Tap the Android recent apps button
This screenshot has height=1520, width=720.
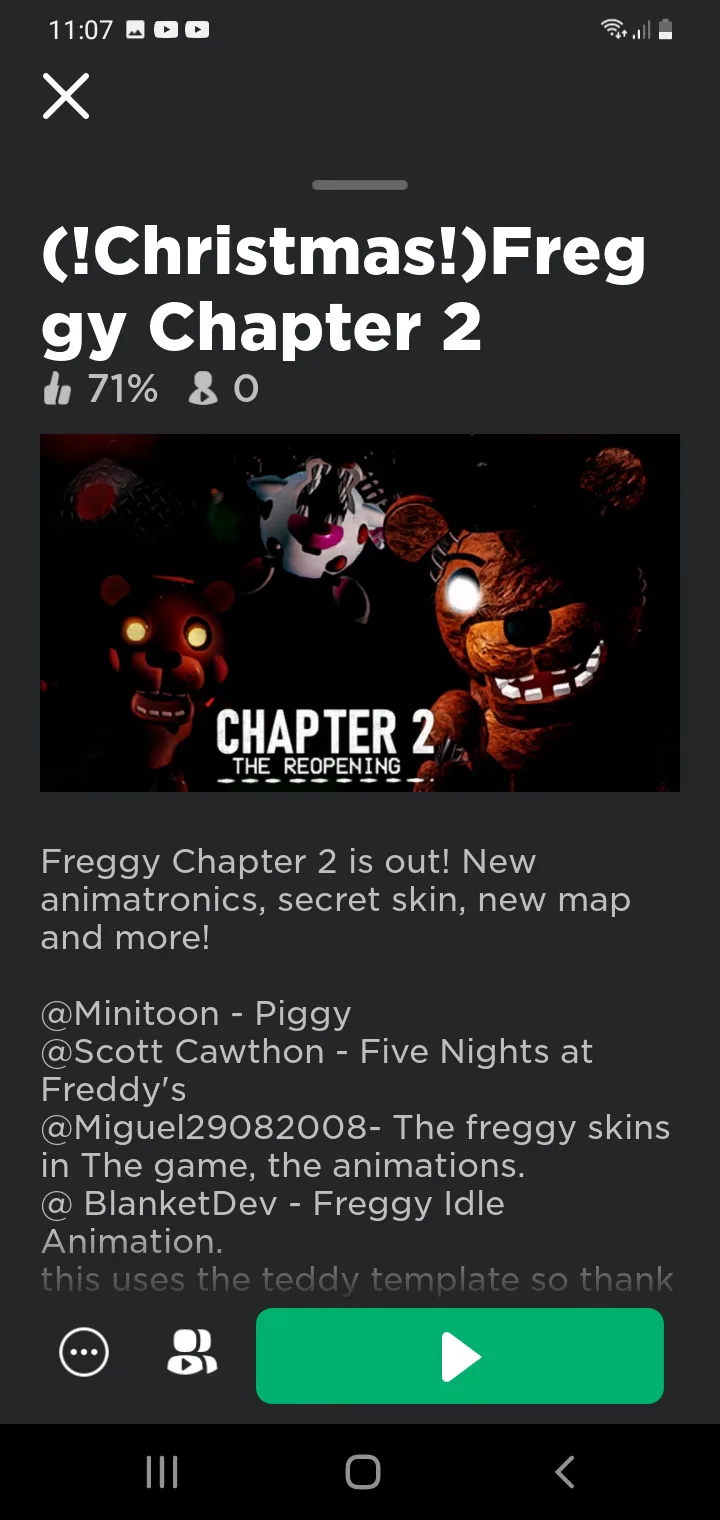[x=162, y=1472]
